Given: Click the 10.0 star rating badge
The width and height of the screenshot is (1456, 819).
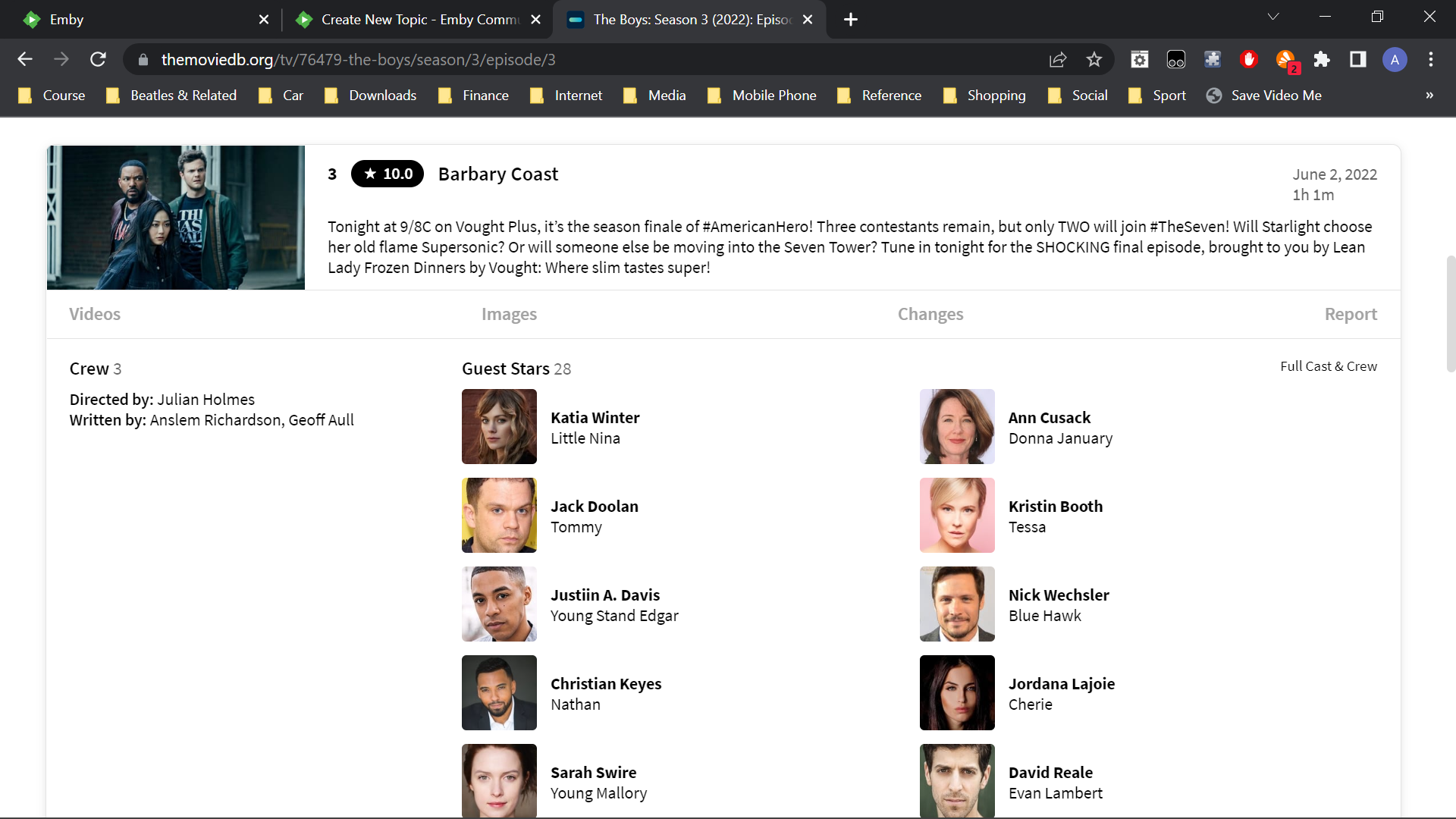Looking at the screenshot, I should [388, 174].
